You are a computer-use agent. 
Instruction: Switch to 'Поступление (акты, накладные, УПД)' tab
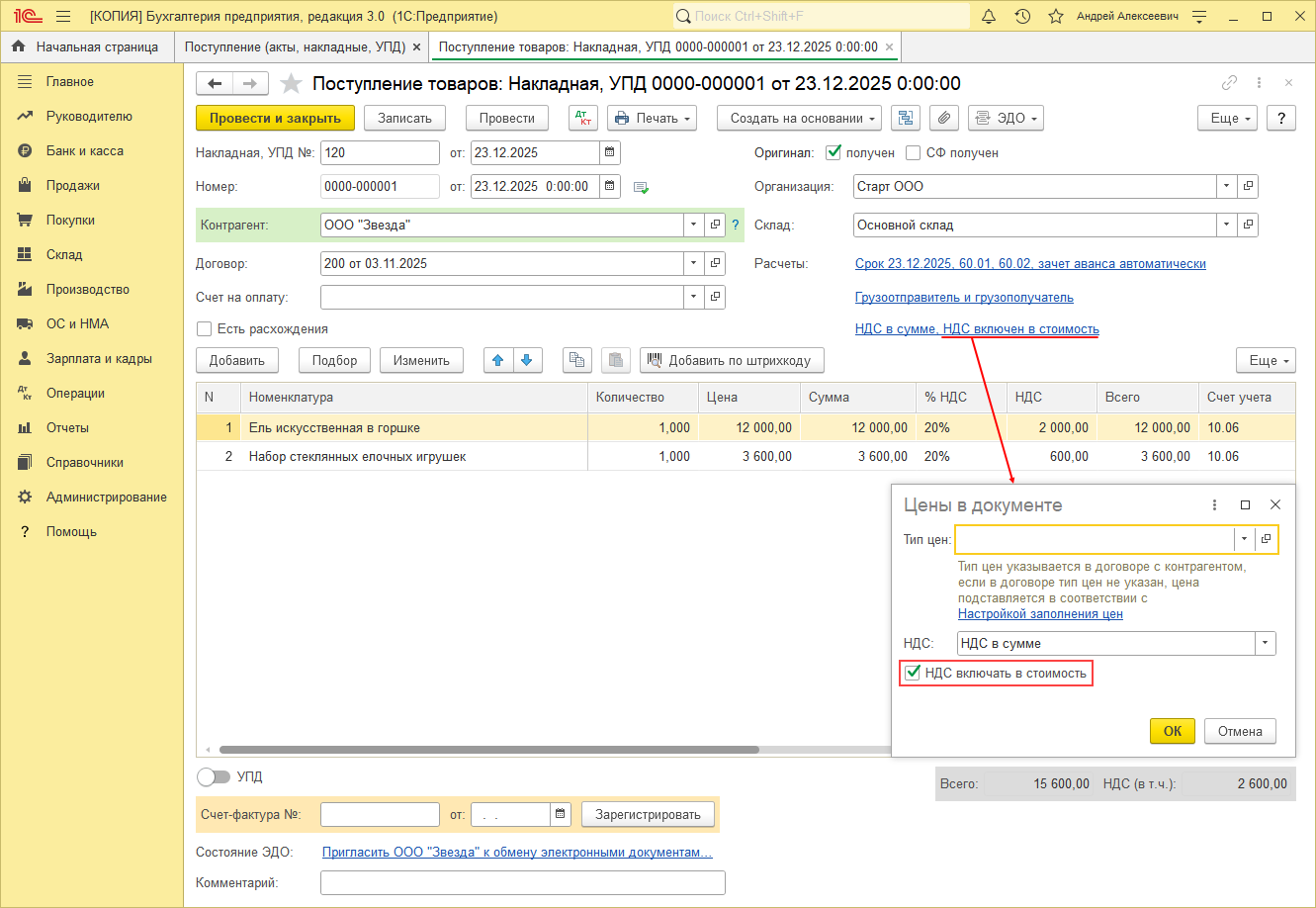pos(294,46)
